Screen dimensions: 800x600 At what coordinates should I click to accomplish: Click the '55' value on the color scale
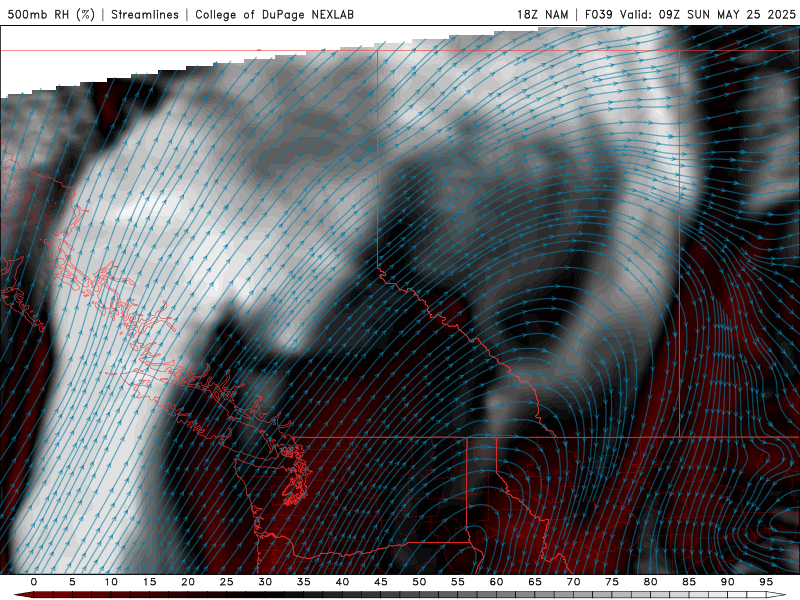click(x=458, y=582)
